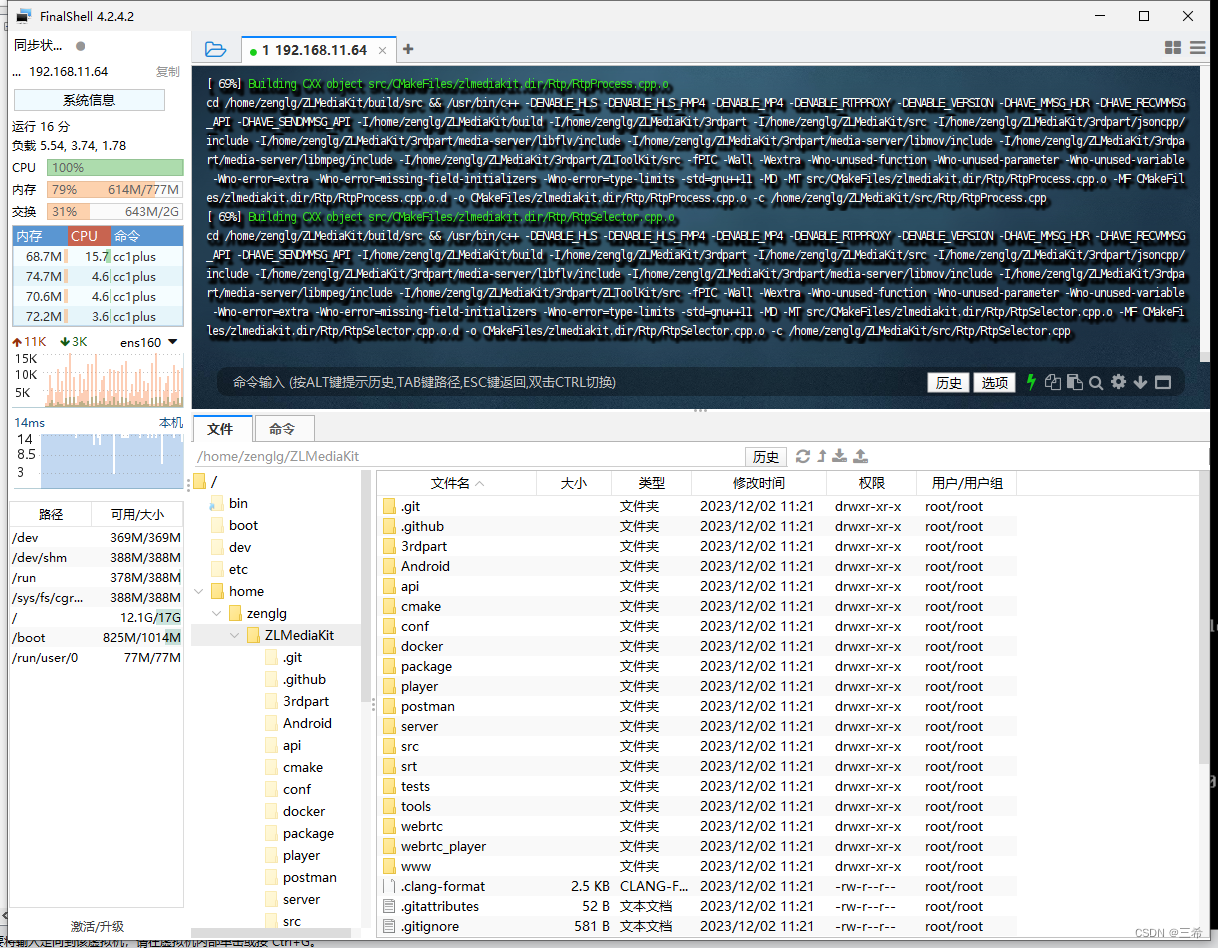Viewport: 1218px width, 948px height.
Task: Collapse the ZLMediaKit node in the tree
Action: [234, 634]
